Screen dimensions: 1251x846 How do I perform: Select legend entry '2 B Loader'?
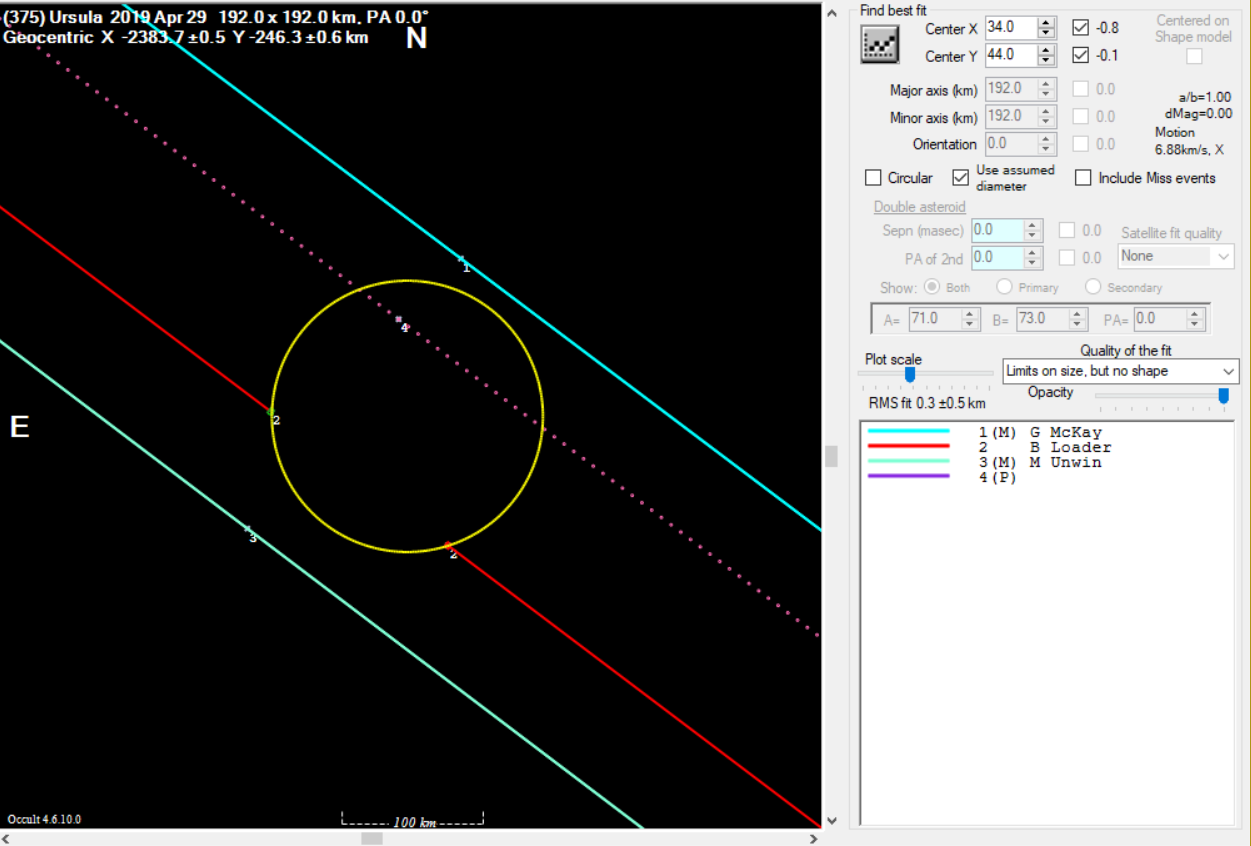pyautogui.click(x=1045, y=447)
